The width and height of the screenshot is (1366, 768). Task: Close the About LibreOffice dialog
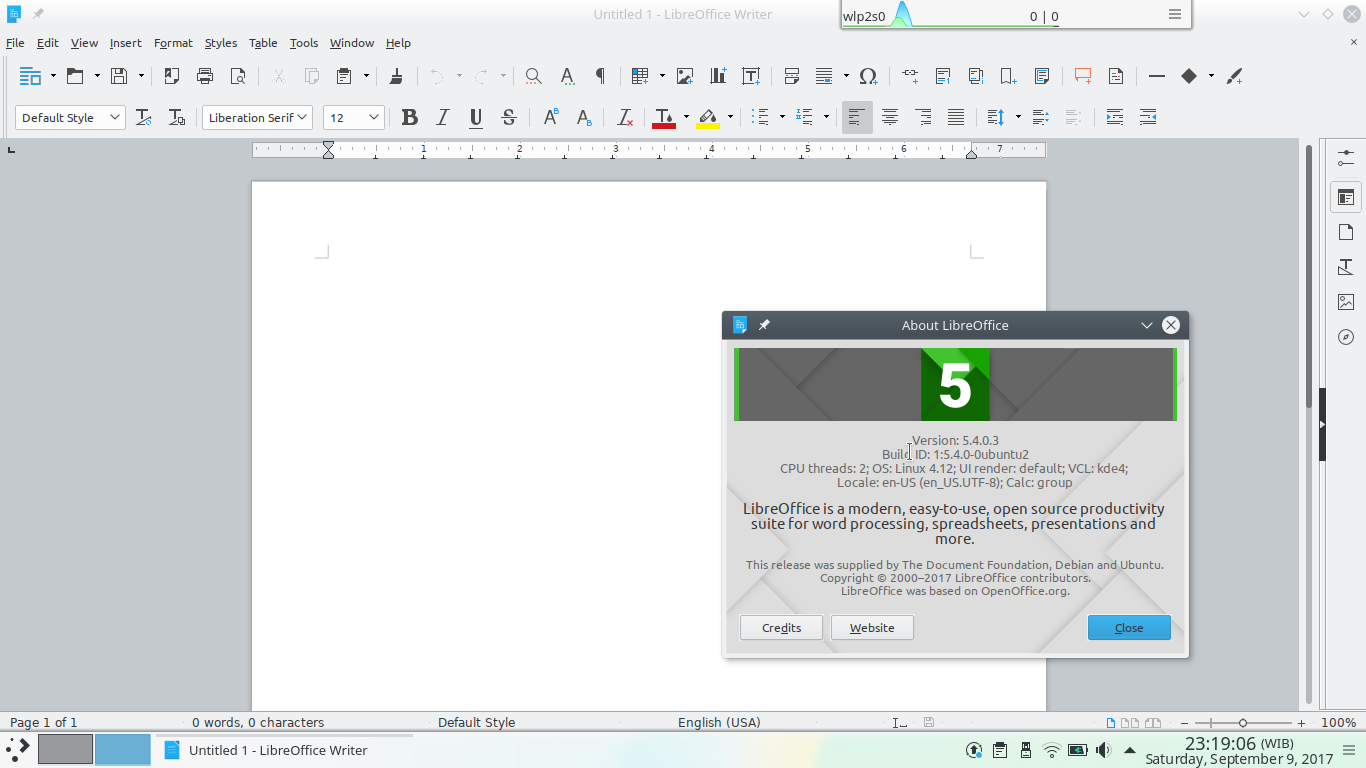point(1129,628)
